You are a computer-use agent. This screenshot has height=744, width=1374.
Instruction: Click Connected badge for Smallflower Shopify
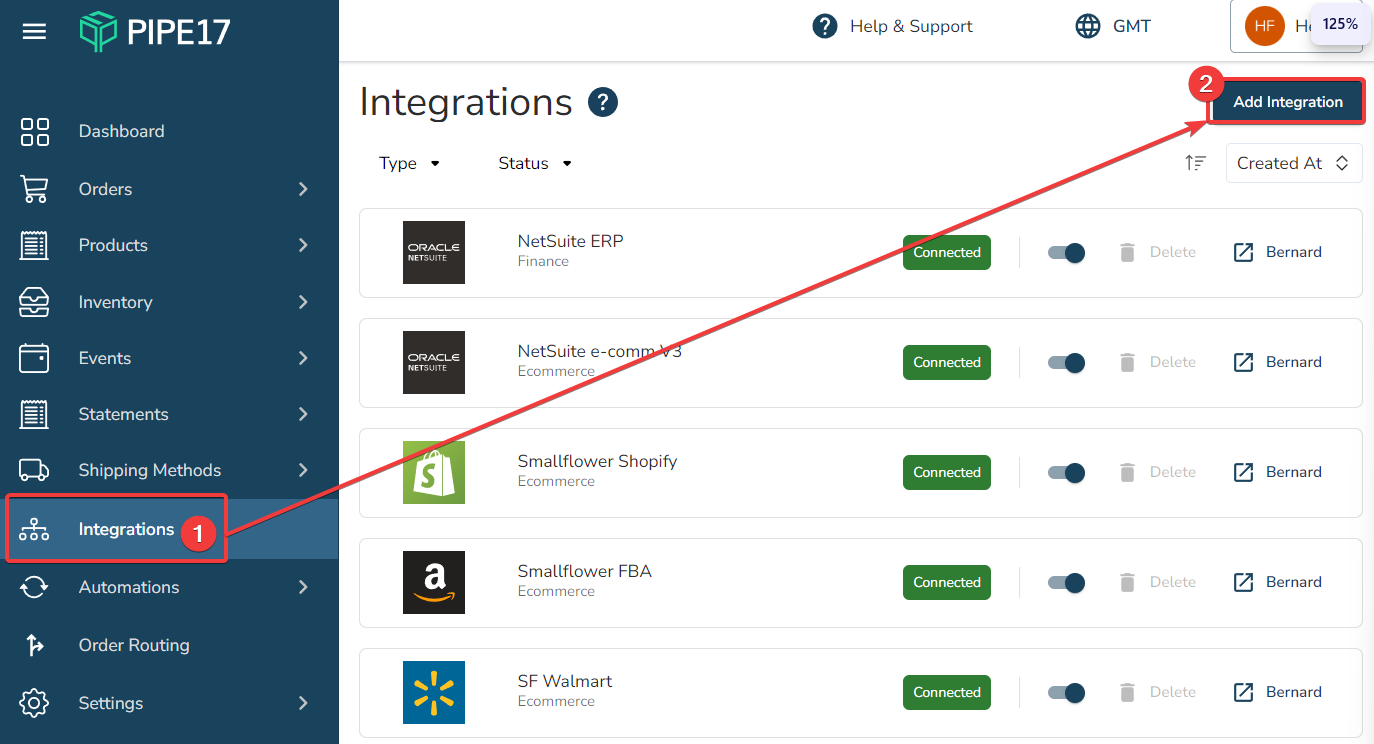(x=947, y=472)
